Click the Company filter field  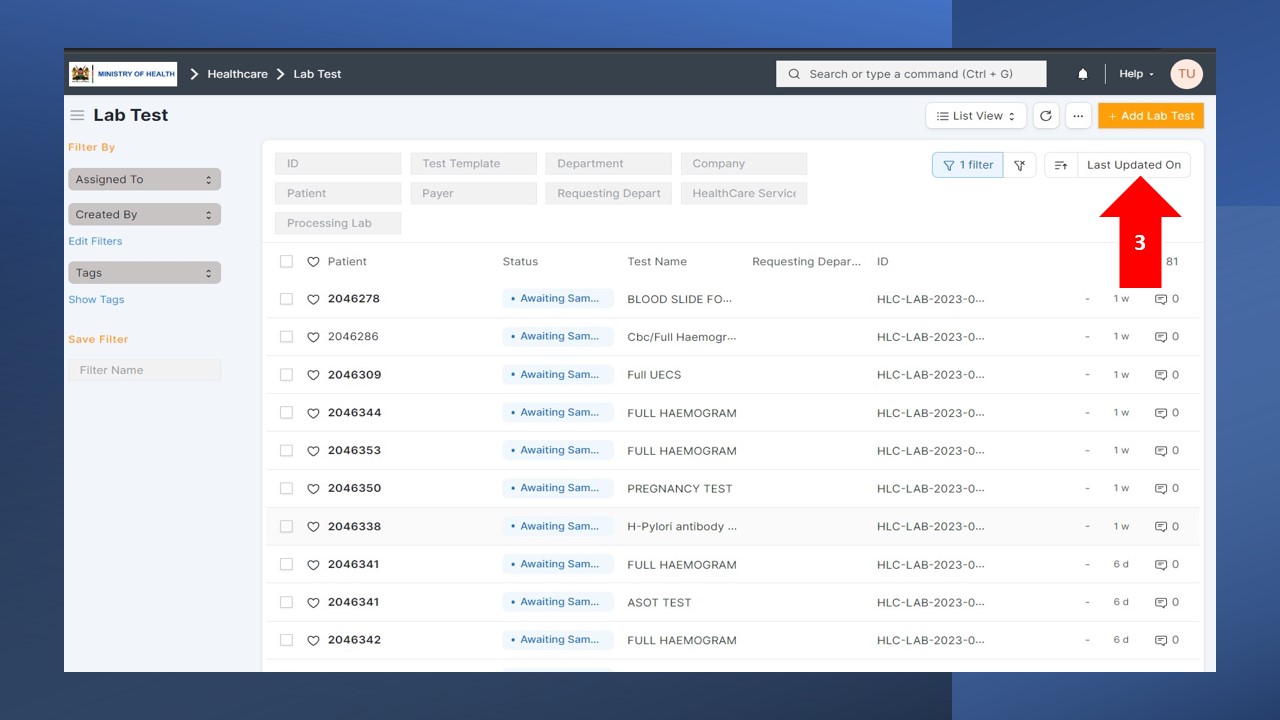pyautogui.click(x=744, y=164)
